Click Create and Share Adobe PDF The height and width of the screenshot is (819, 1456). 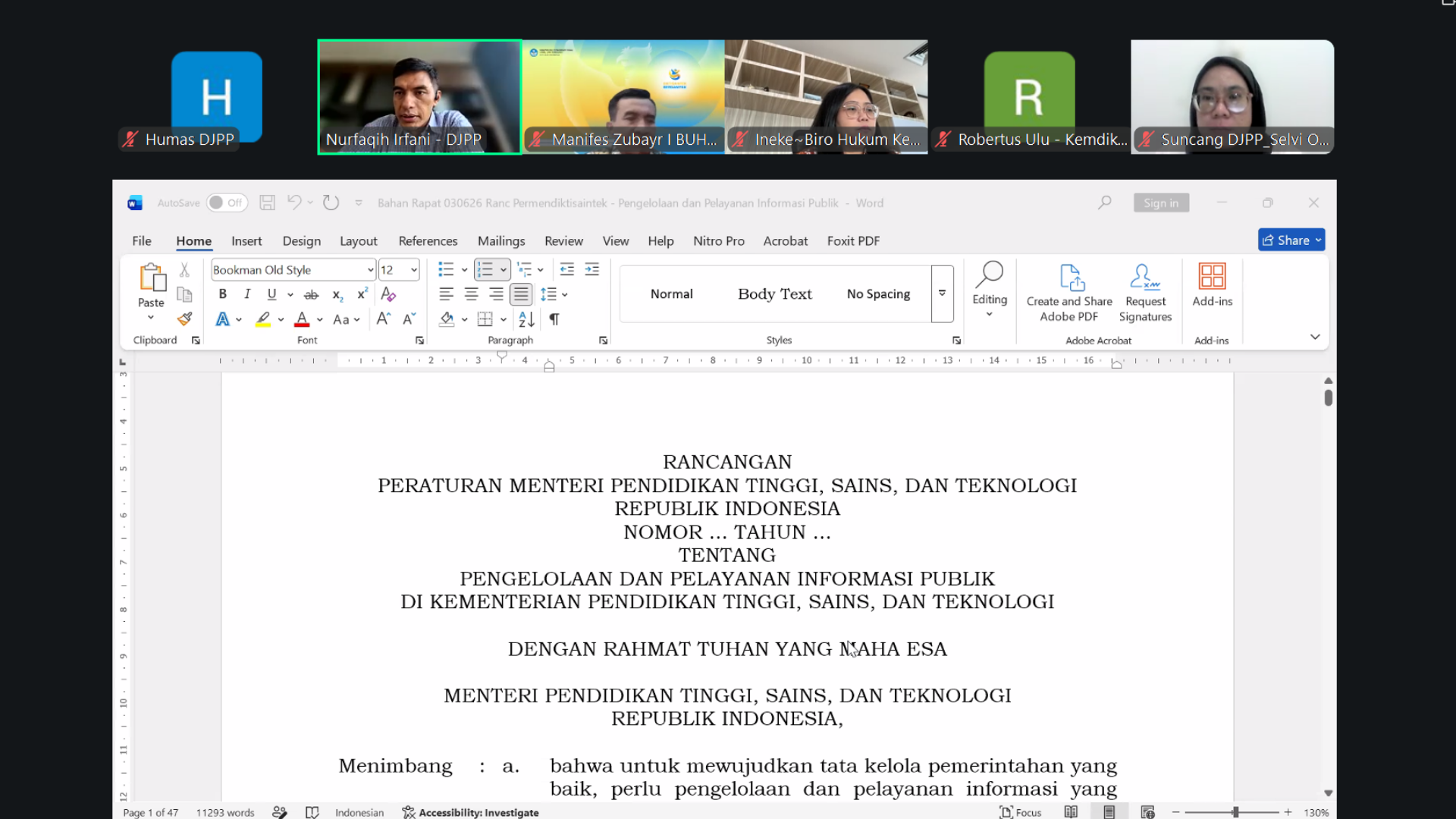(1069, 293)
